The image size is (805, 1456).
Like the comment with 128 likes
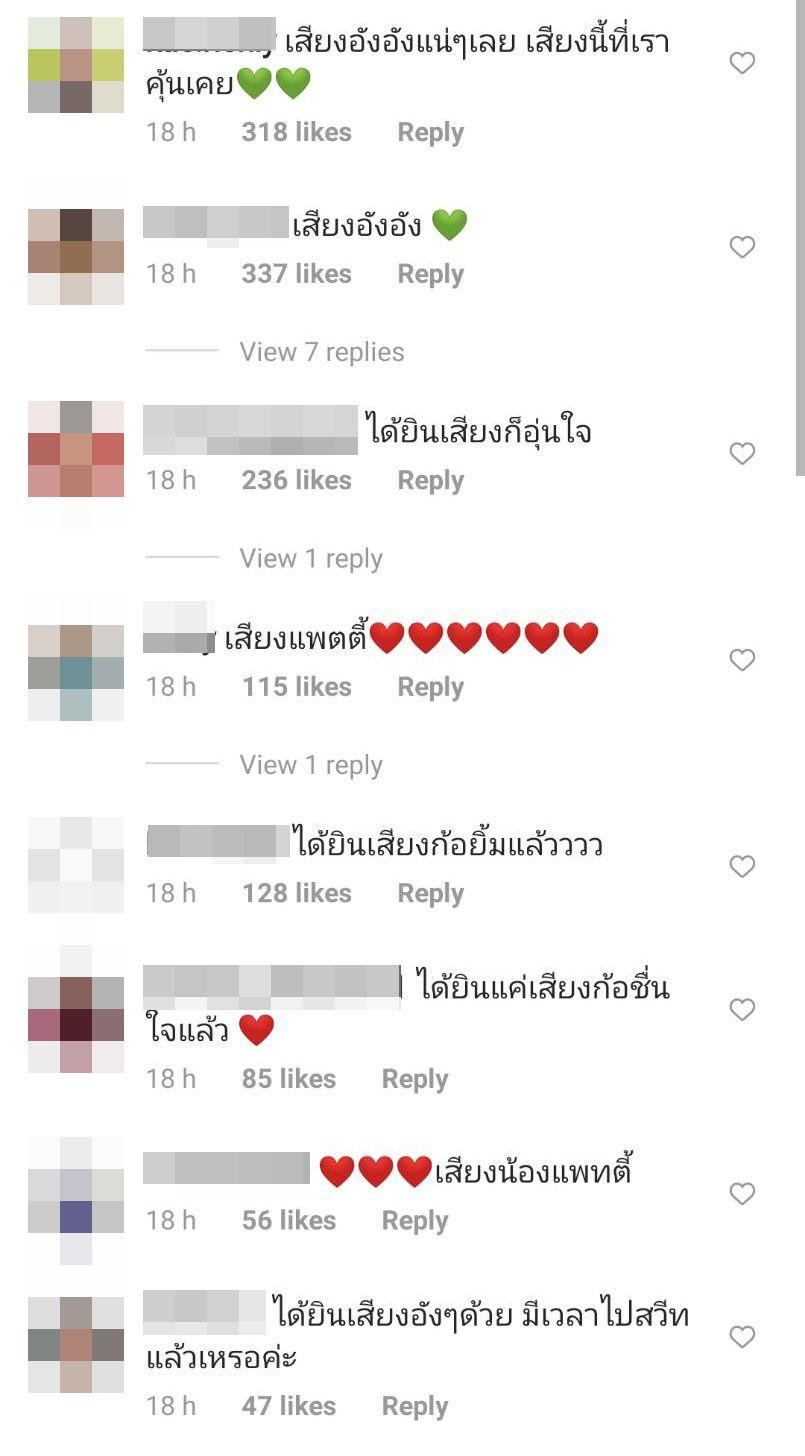pyautogui.click(x=741, y=866)
